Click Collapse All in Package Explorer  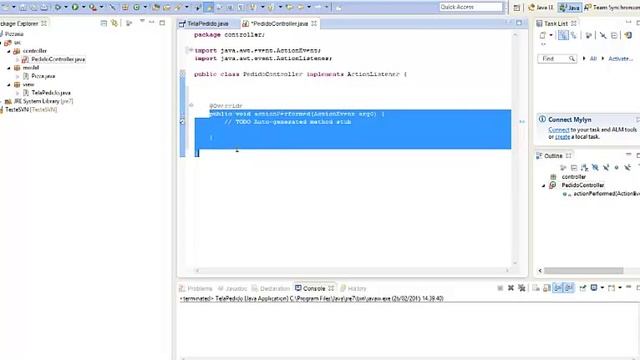click(x=104, y=23)
